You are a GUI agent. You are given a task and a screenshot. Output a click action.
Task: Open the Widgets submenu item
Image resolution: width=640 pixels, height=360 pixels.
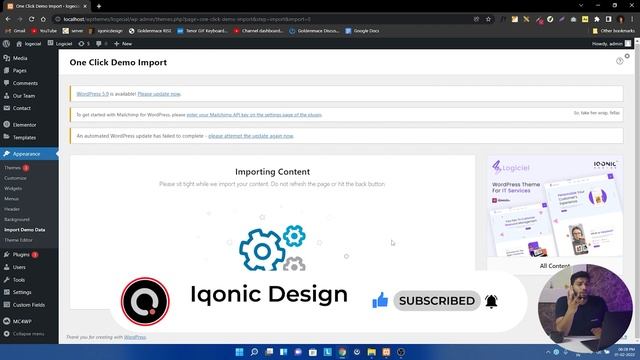[13, 189]
